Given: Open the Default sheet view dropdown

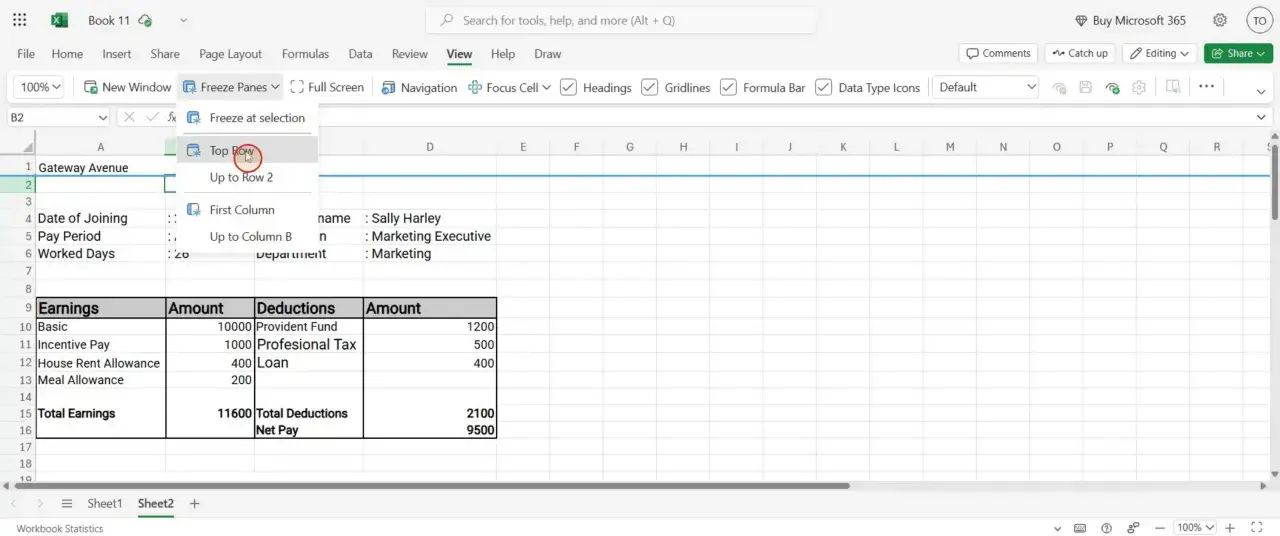Looking at the screenshot, I should 987,87.
